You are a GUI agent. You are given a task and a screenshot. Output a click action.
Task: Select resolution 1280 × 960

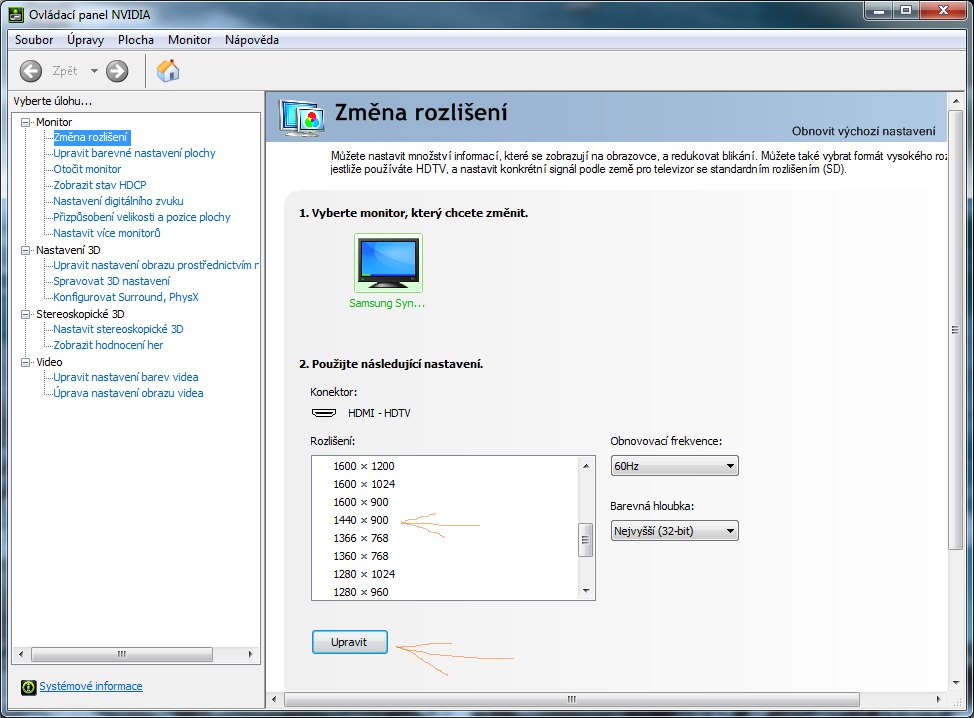[361, 593]
